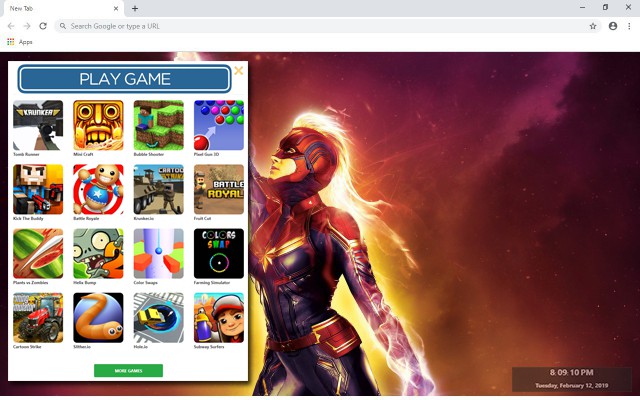Click the PLAY GAME banner button
This screenshot has width=640, height=400.
(124, 79)
